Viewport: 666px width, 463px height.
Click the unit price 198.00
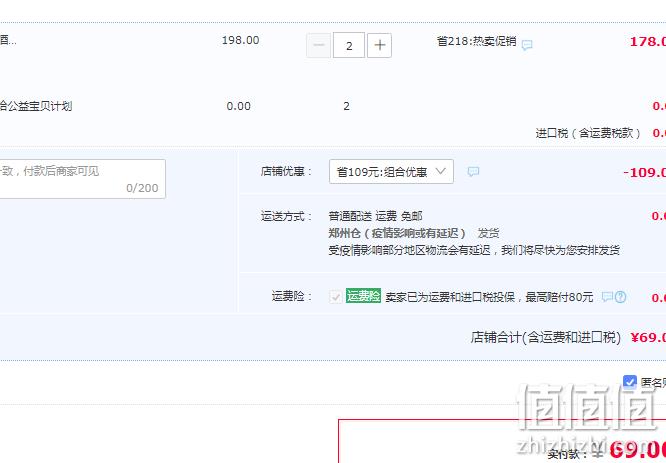point(240,40)
